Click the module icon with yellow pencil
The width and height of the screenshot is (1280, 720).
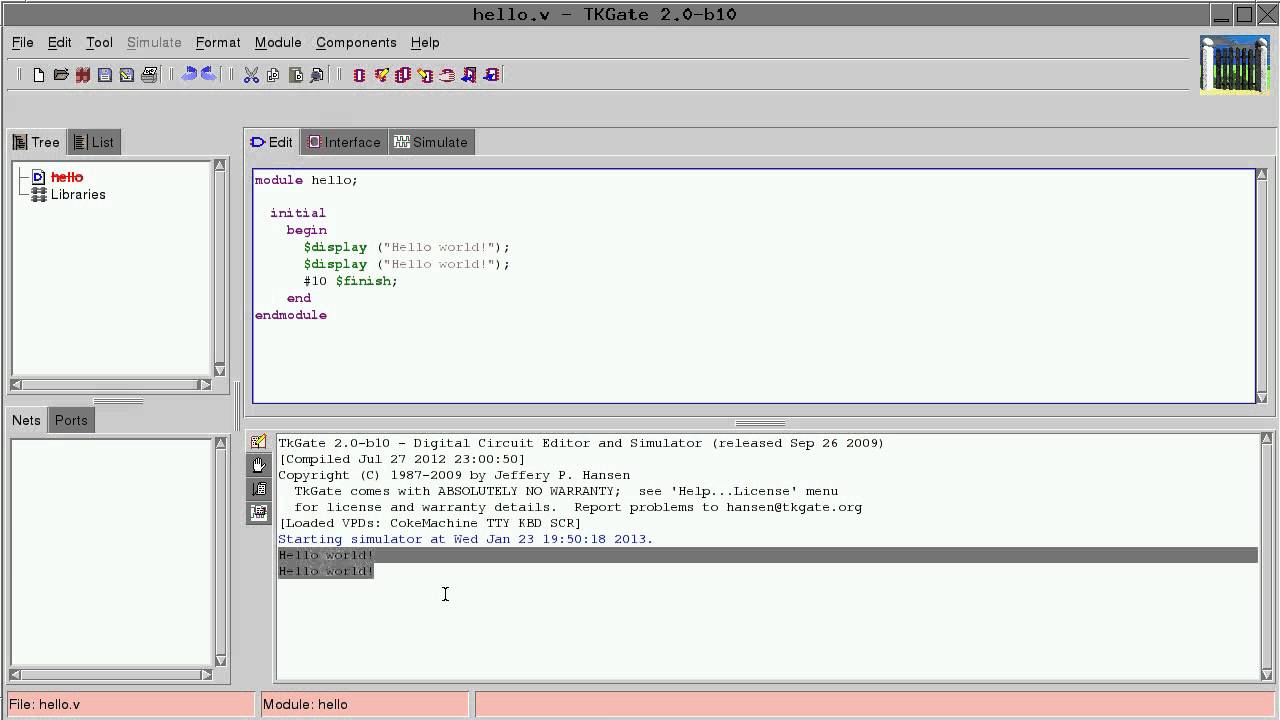(381, 75)
